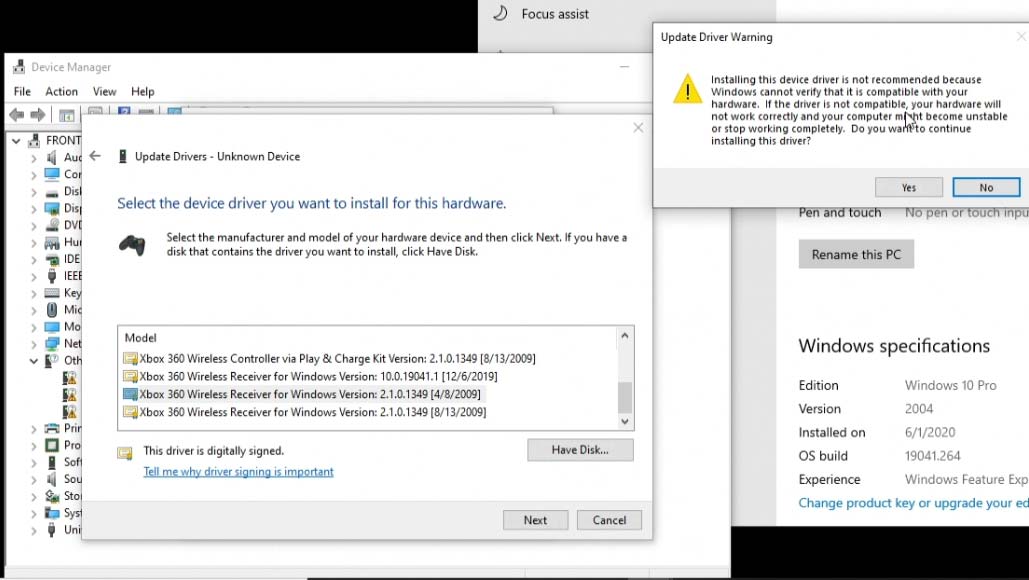Expand the System devices node chevron

click(x=33, y=514)
